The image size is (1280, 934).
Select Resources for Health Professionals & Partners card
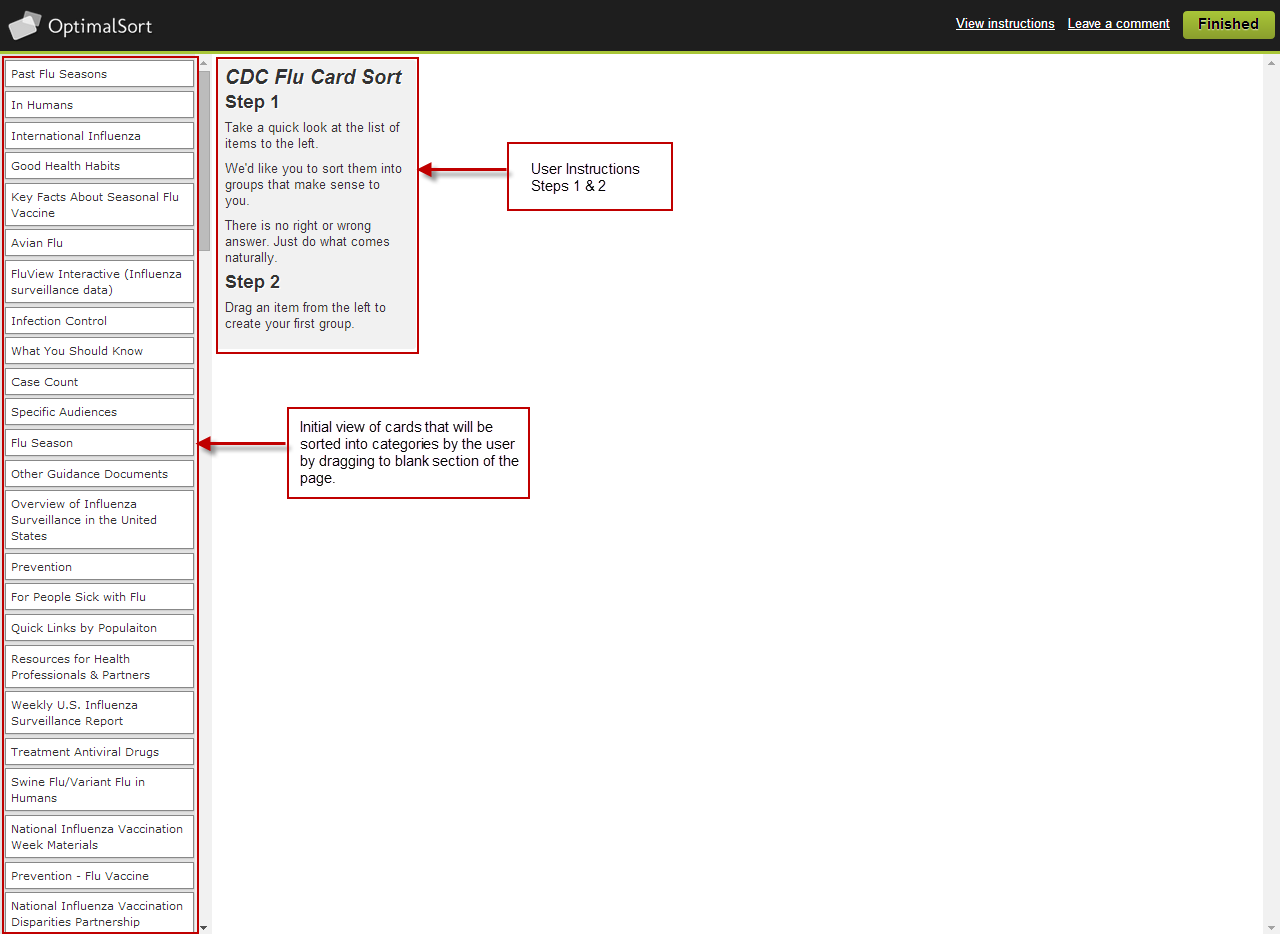click(x=99, y=667)
